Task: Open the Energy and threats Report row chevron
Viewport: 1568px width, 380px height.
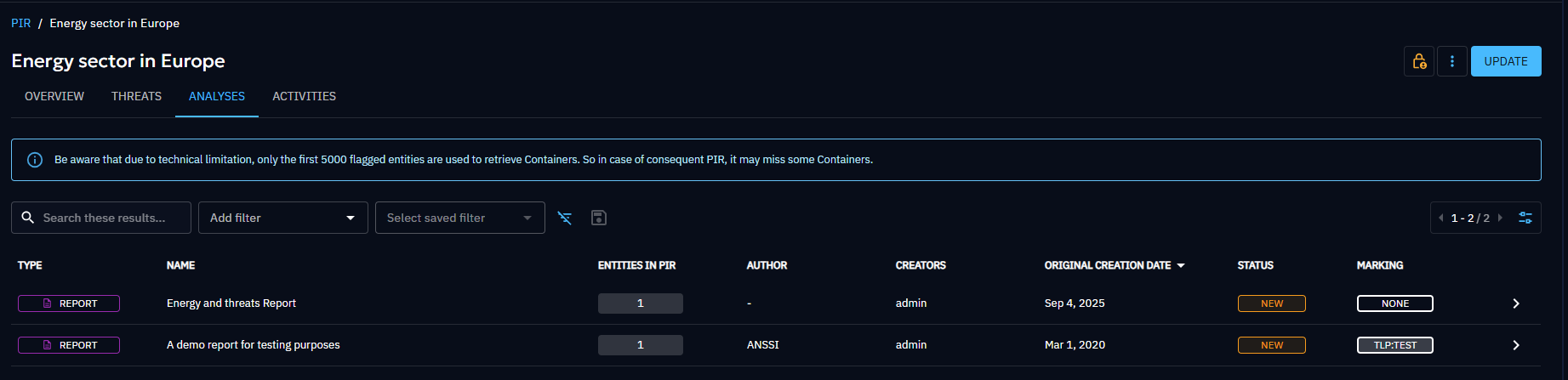Action: pos(1515,303)
